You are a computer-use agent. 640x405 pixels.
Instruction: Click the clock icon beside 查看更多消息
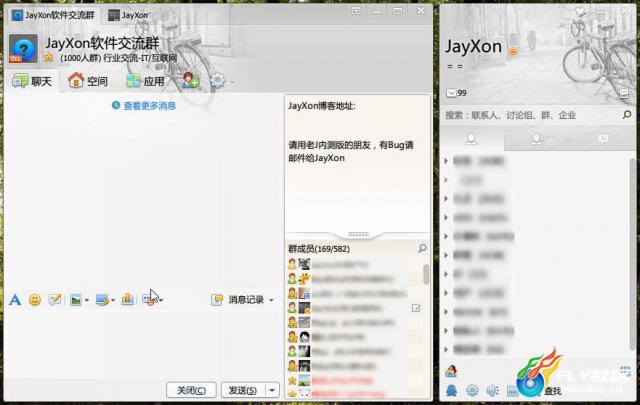point(116,105)
